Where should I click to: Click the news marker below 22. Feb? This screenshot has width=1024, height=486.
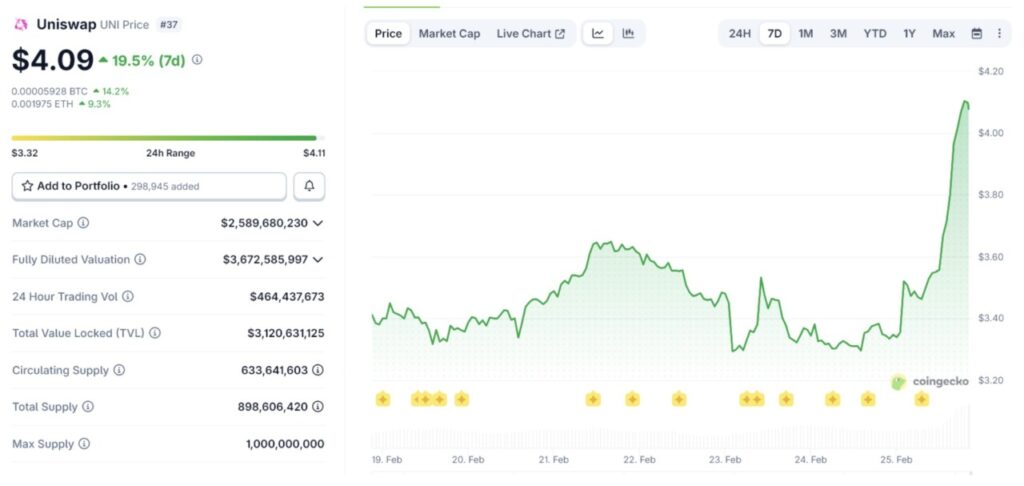tap(632, 399)
